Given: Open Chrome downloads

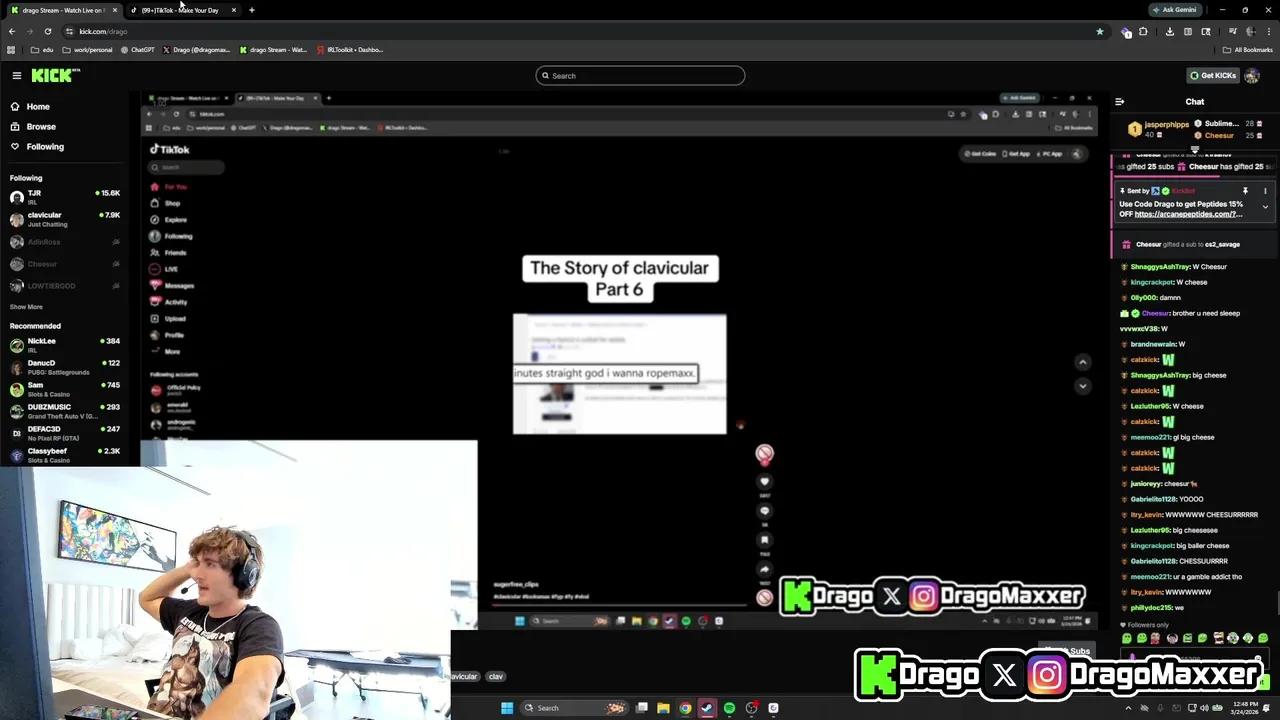Looking at the screenshot, I should click(x=1169, y=31).
